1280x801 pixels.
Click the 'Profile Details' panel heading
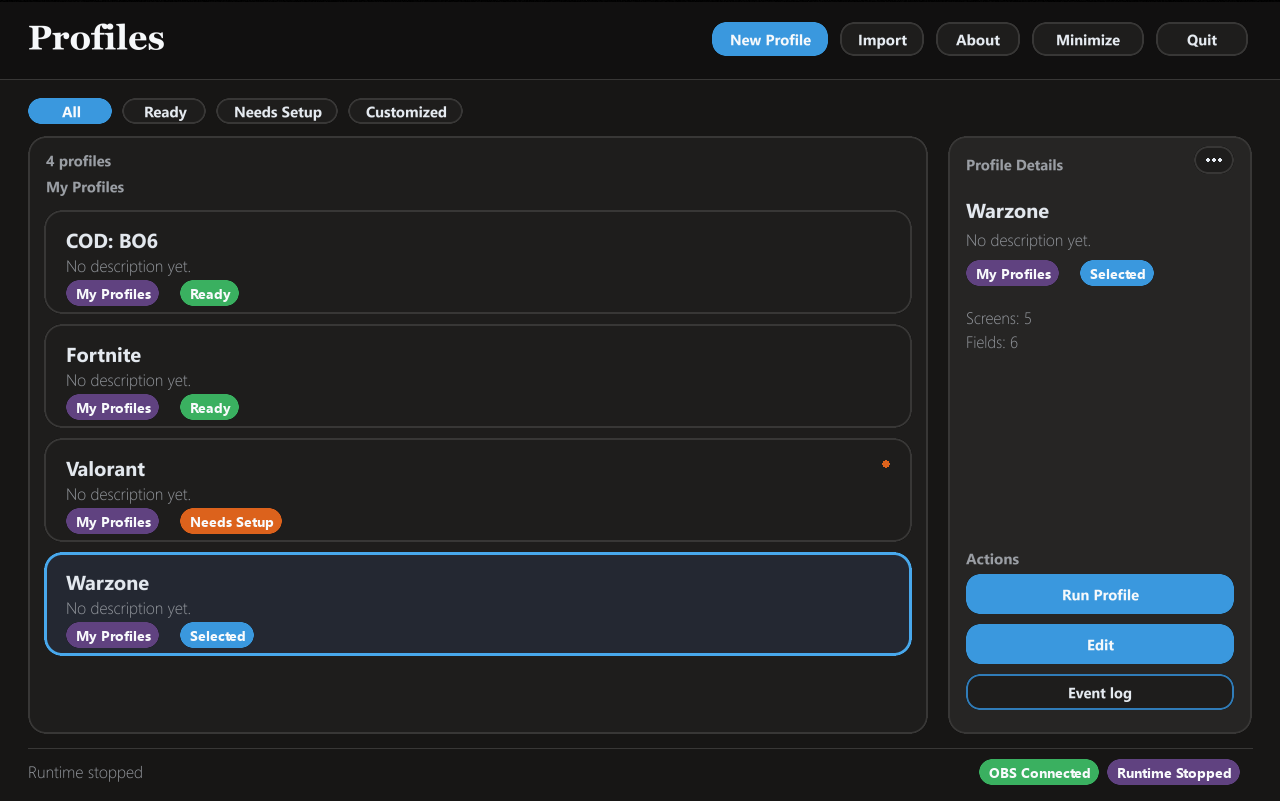pyautogui.click(x=1014, y=165)
